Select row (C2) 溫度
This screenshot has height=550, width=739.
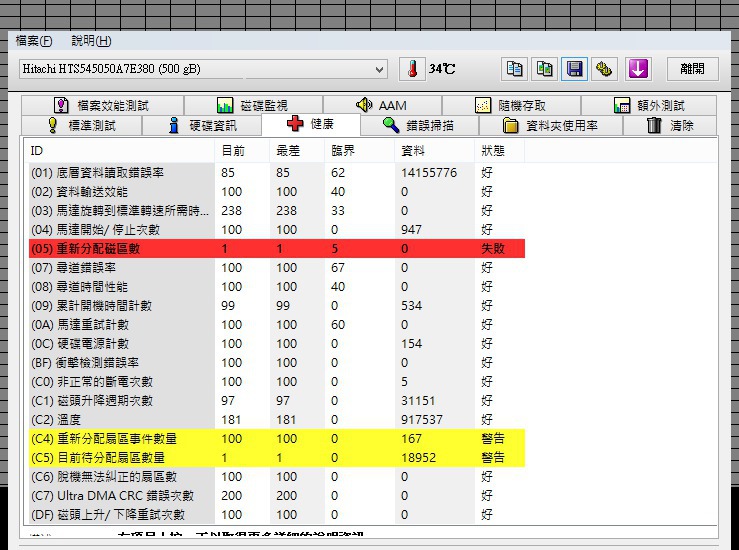[x=277, y=419]
